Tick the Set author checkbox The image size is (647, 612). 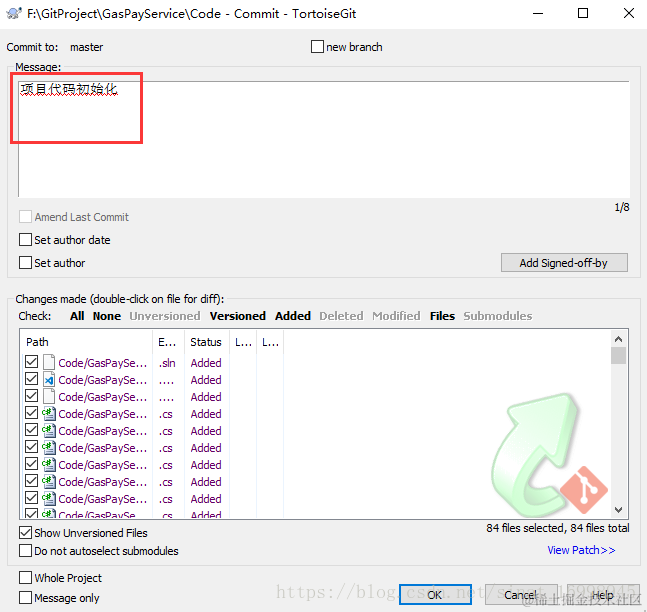tap(25, 262)
